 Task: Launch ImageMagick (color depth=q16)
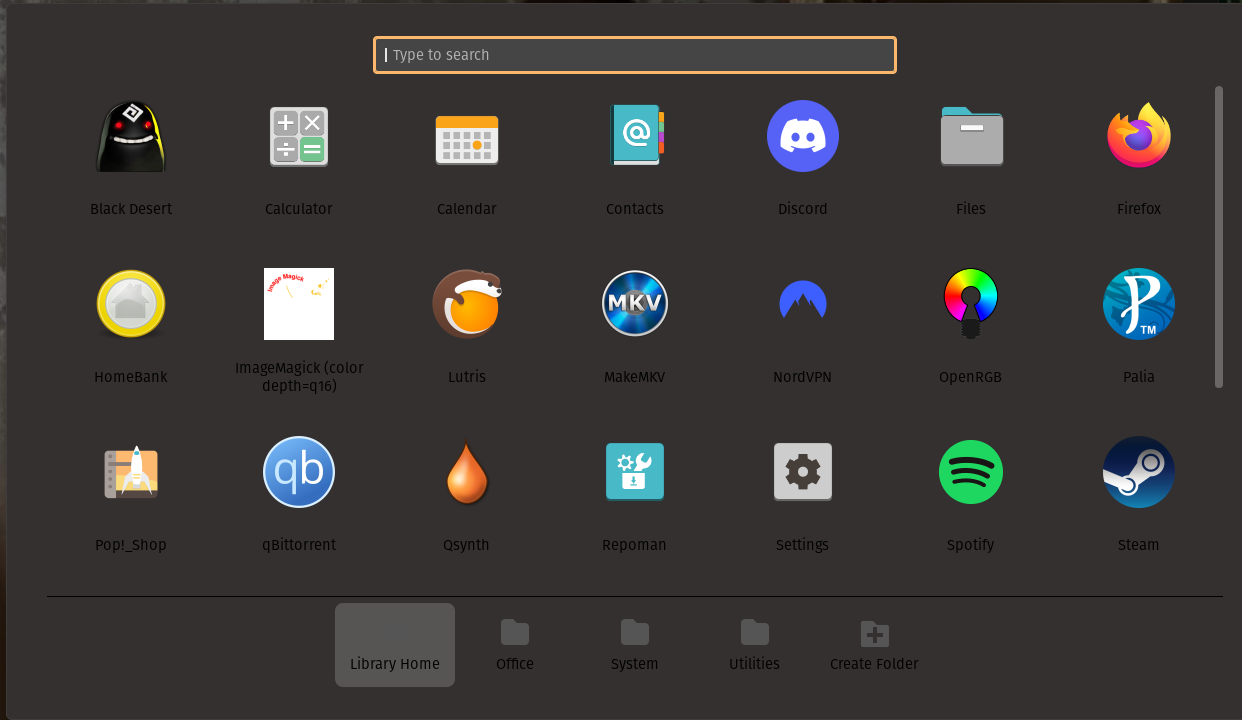point(299,304)
